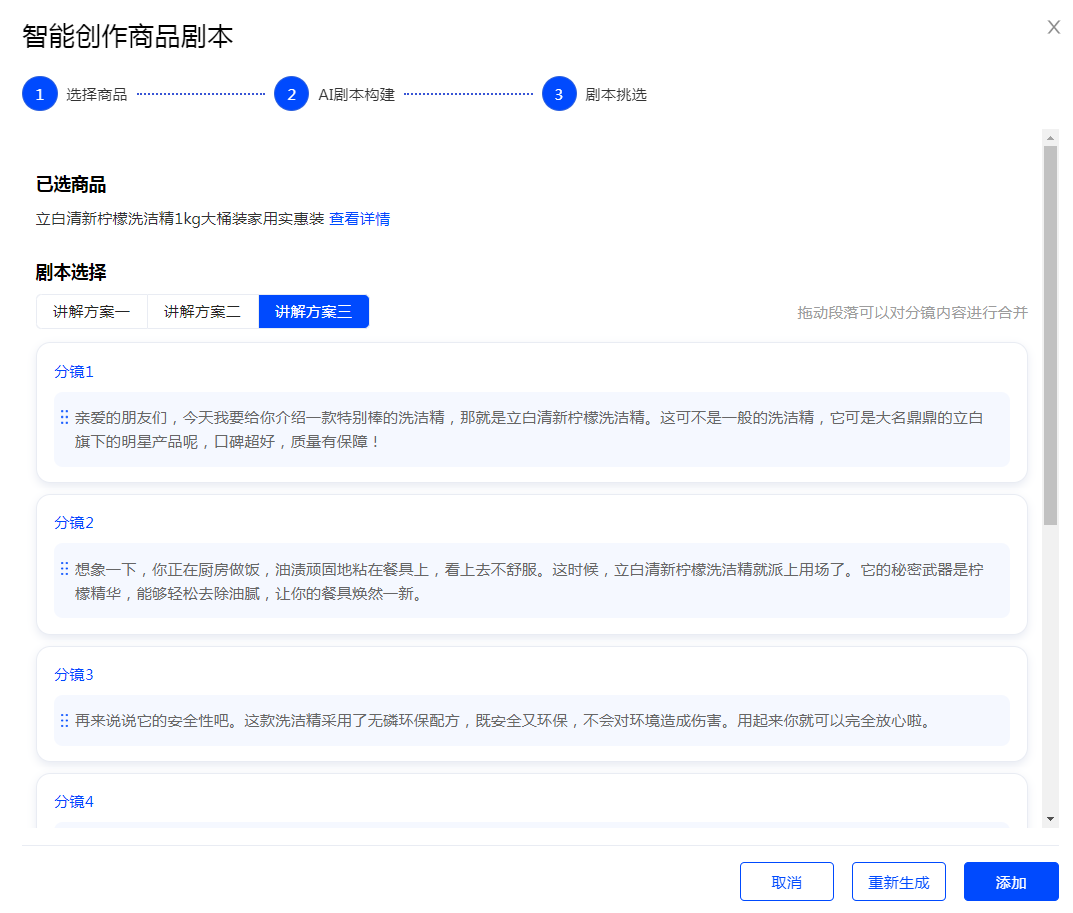Click the drag handle icon in 分镜2
Screen dimensions: 1073x913
click(x=64, y=569)
